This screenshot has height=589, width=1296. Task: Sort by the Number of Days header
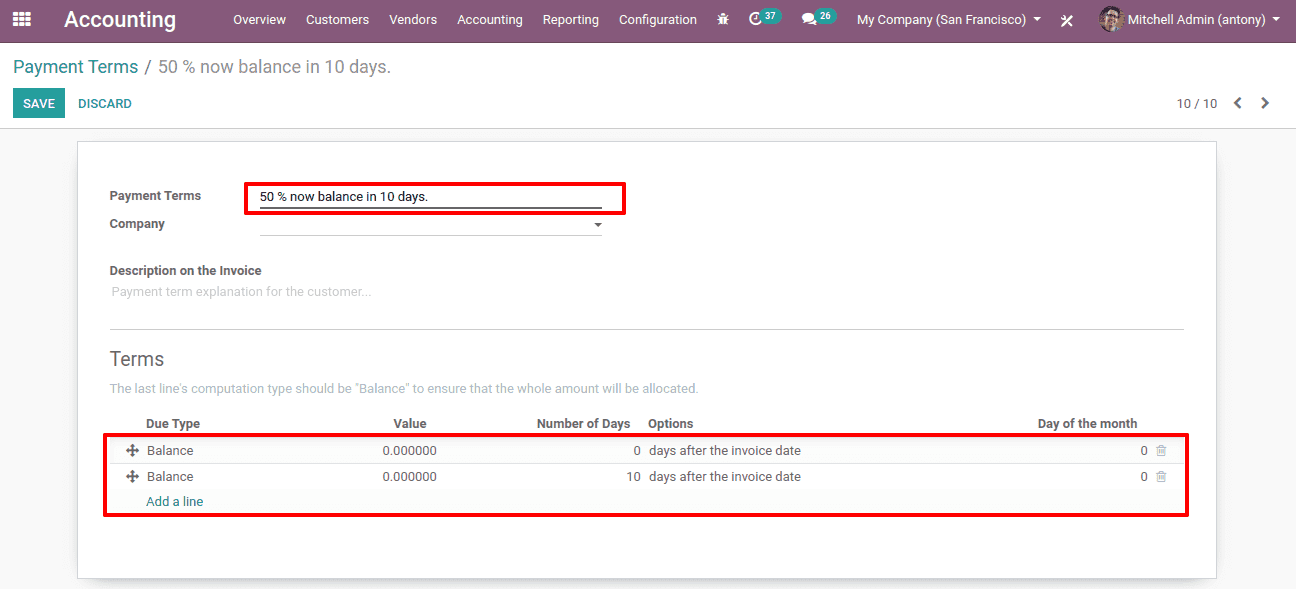584,424
